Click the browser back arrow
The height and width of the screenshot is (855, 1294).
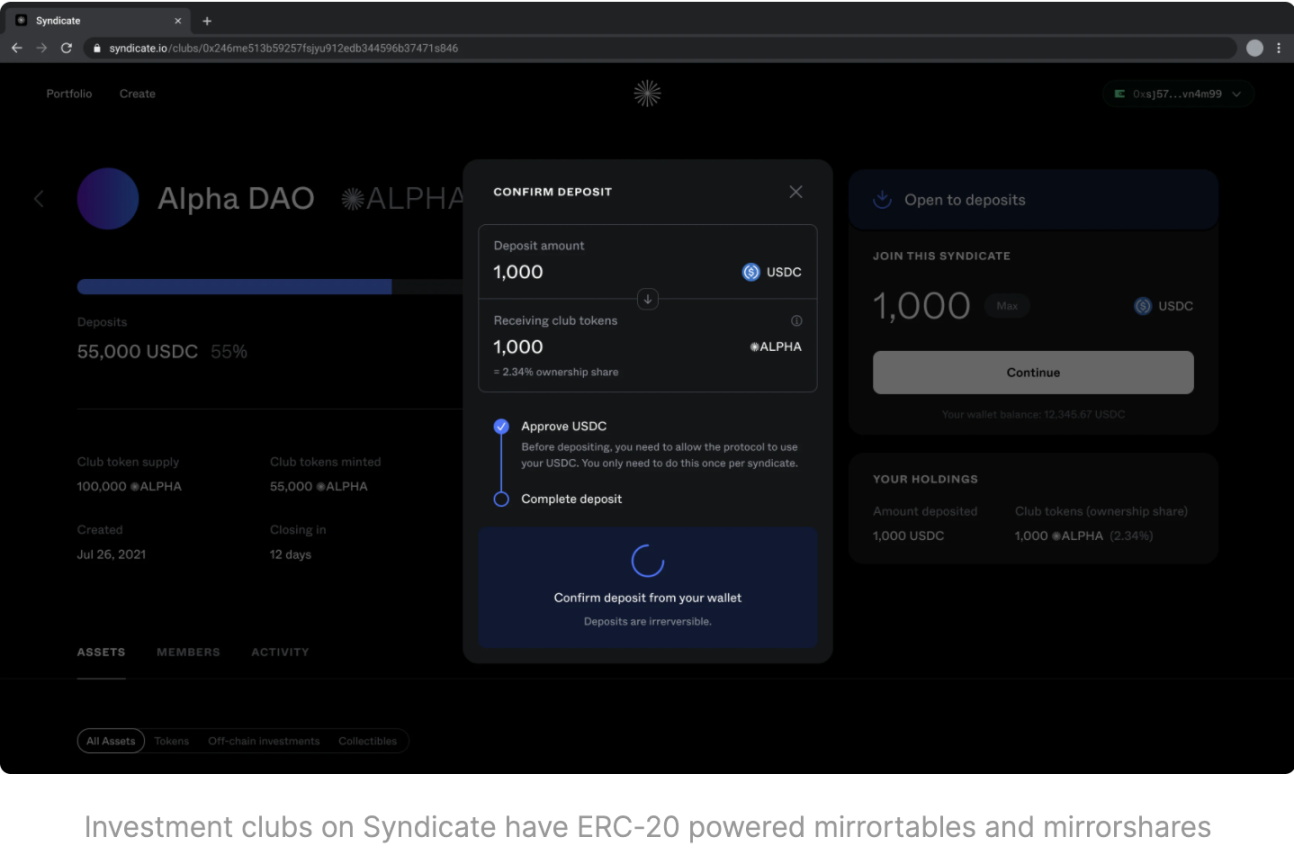coord(17,48)
